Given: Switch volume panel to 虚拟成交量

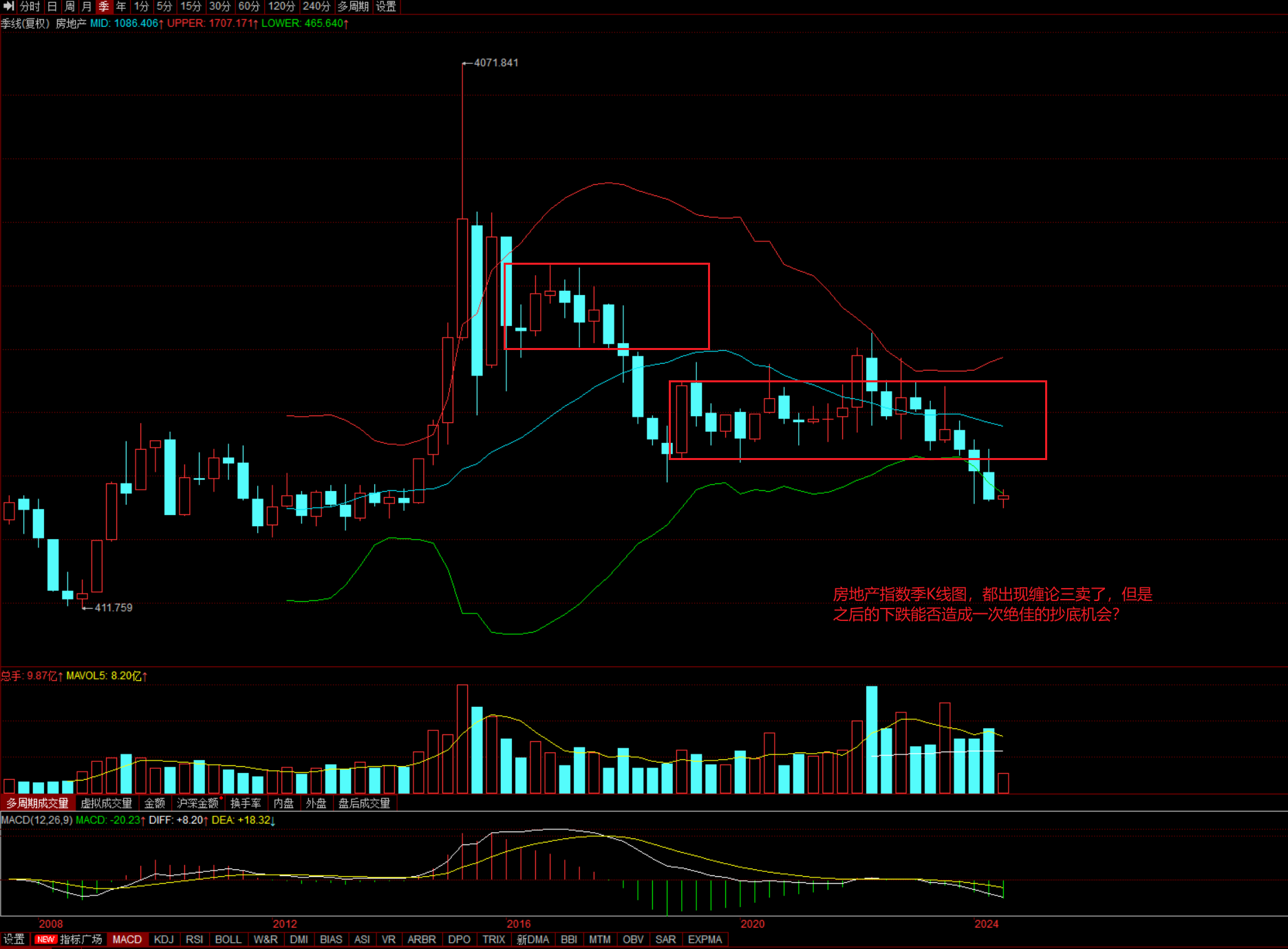Looking at the screenshot, I should point(106,803).
